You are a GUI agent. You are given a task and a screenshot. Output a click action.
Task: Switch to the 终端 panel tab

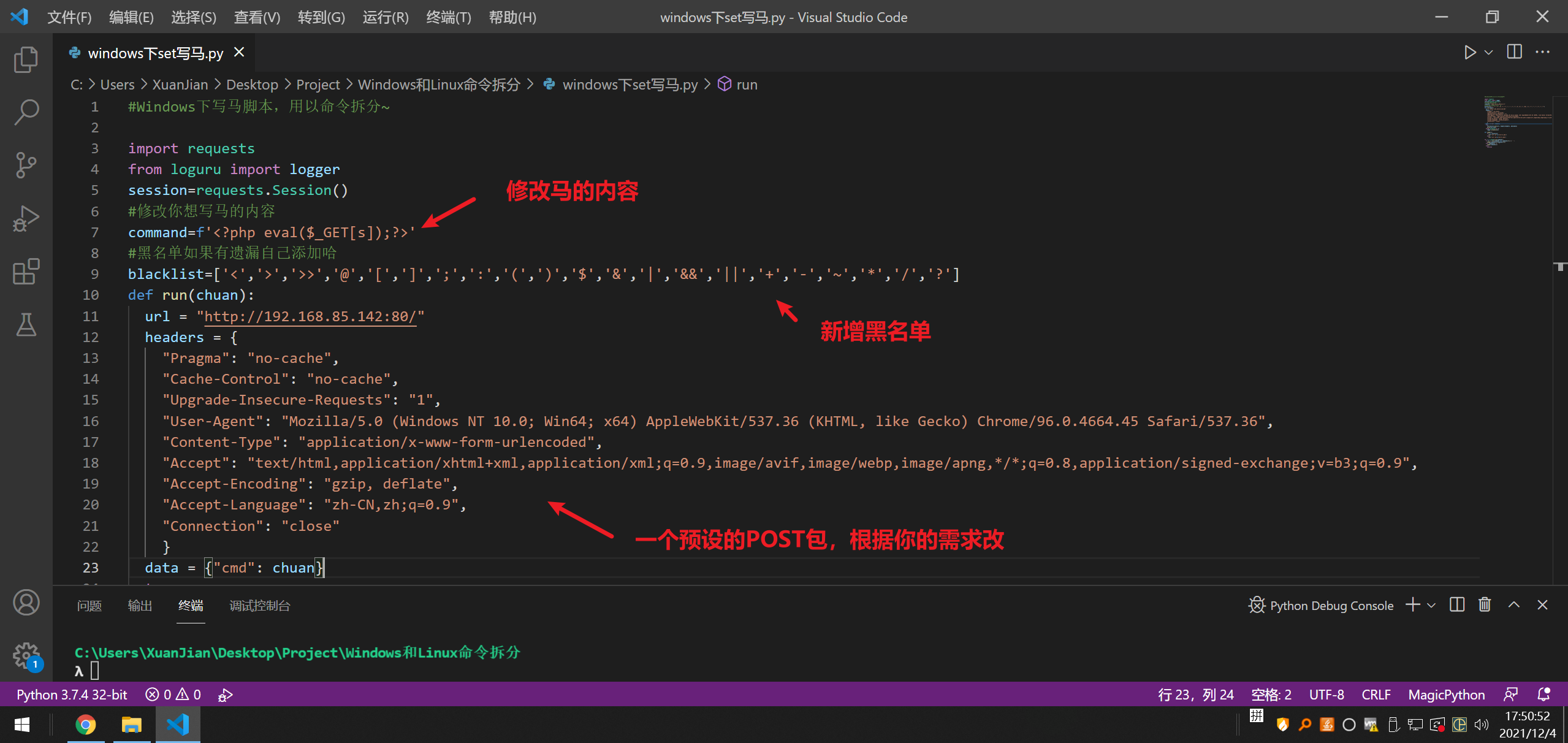191,606
